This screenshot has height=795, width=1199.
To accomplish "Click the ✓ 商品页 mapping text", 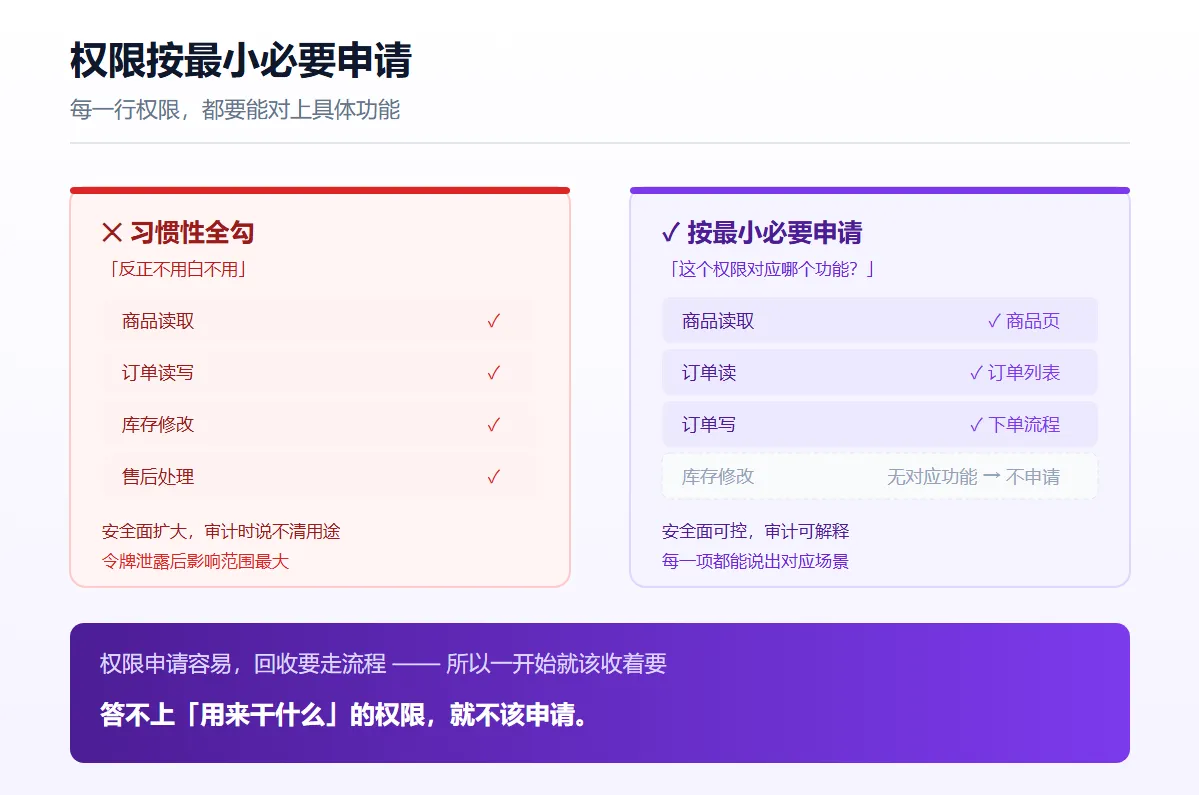I will click(x=1023, y=321).
